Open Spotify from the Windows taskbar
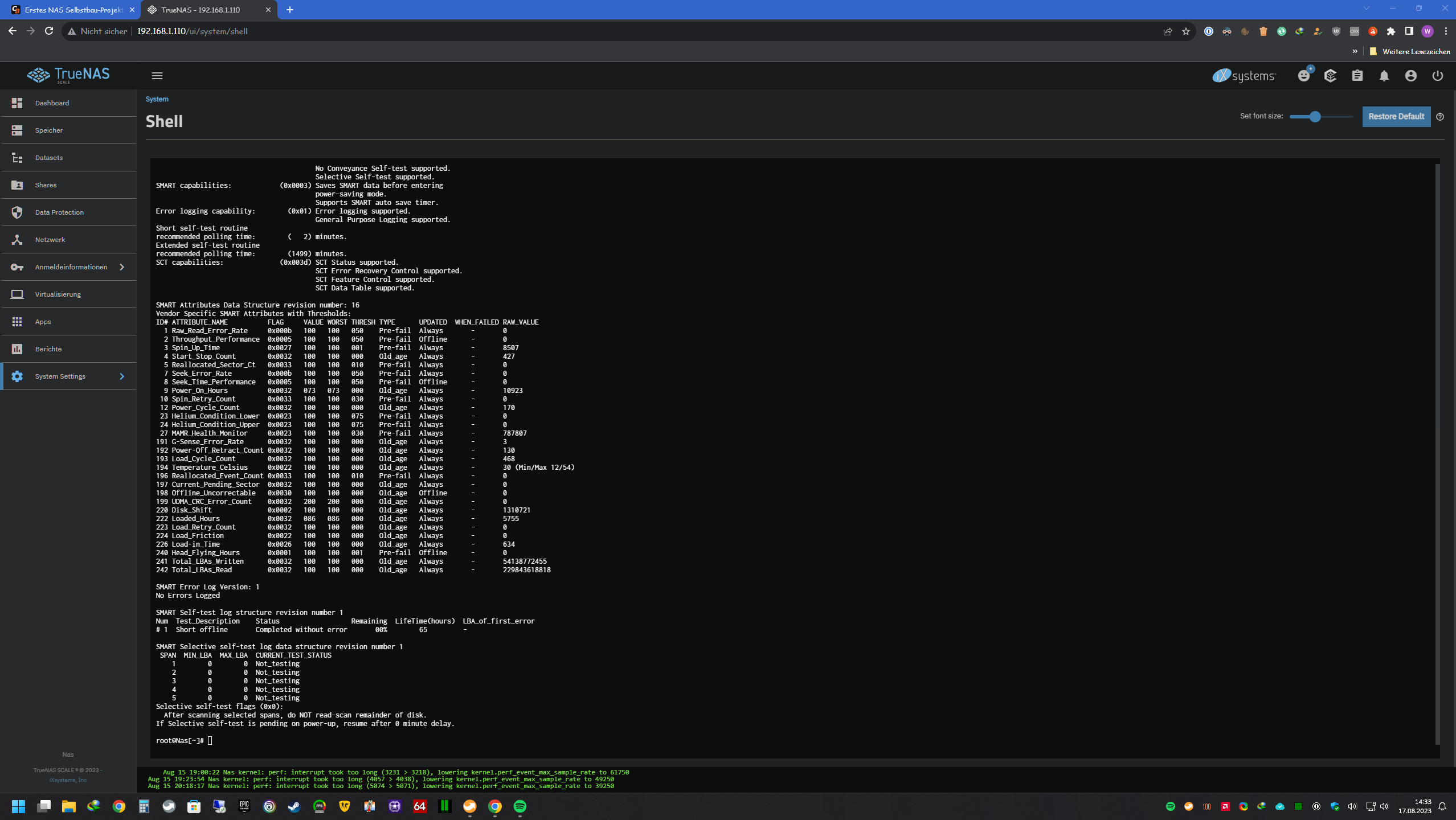This screenshot has height=820, width=1456. click(x=520, y=806)
